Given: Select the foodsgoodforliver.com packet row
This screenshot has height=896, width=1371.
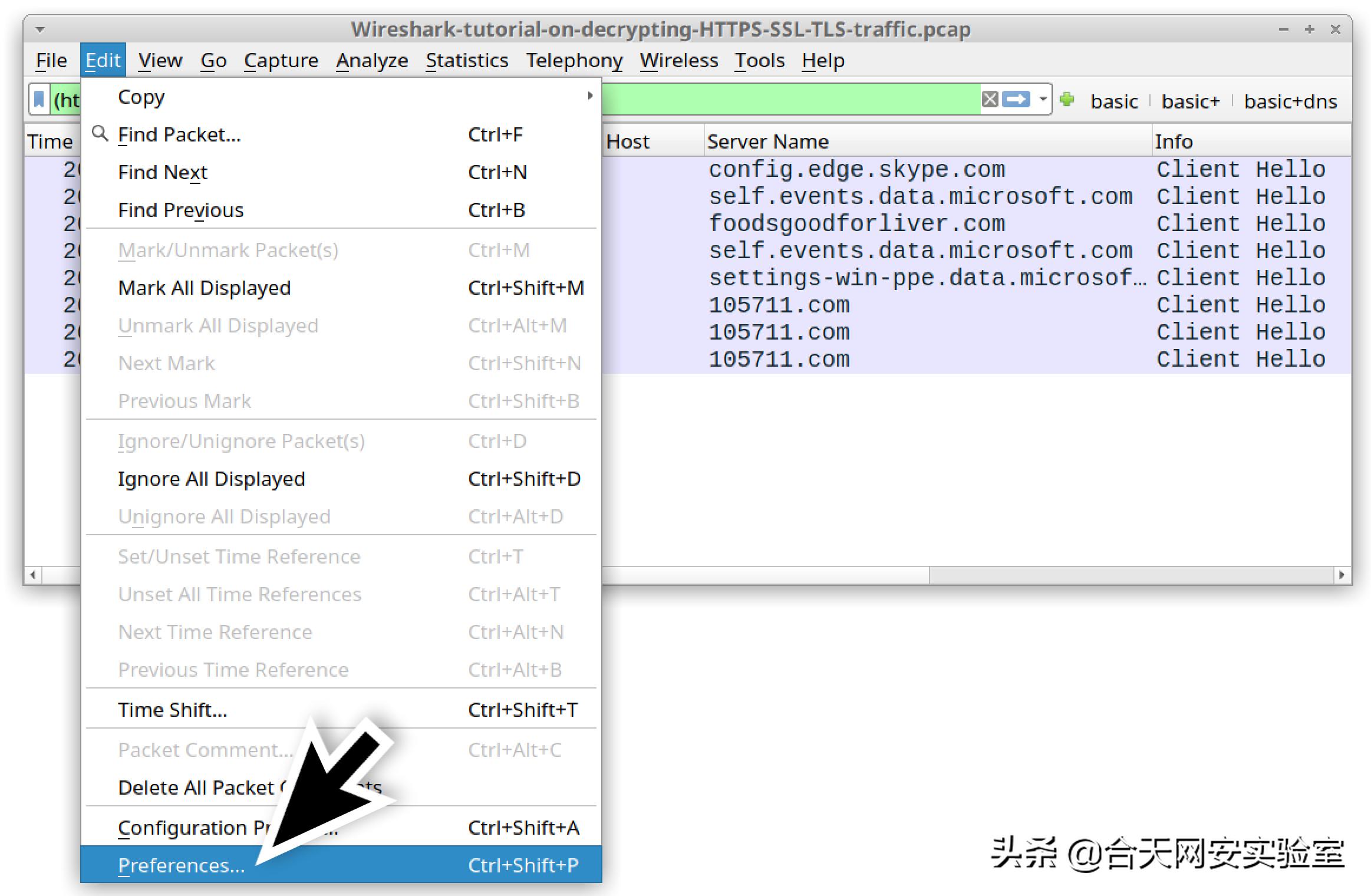Looking at the screenshot, I should [856, 223].
